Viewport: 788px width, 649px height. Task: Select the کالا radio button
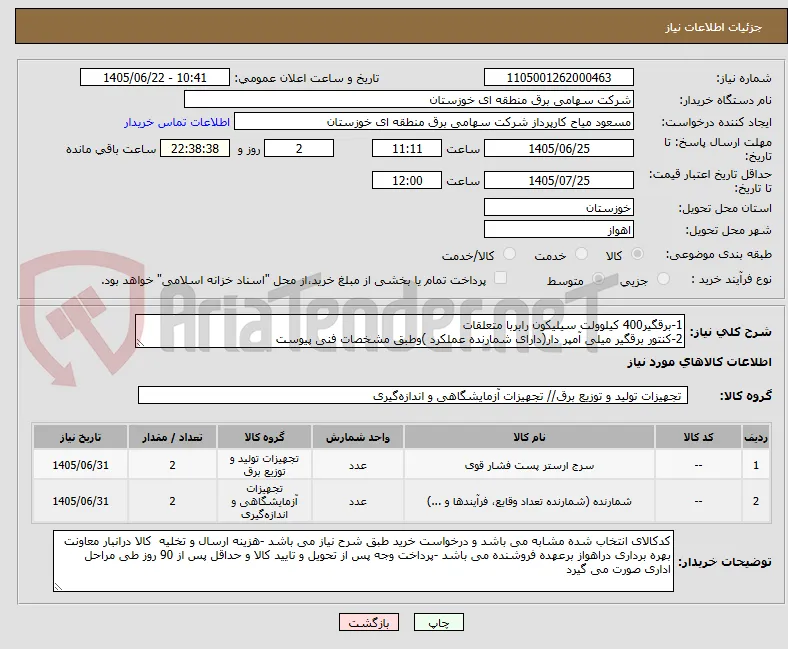coord(637,254)
